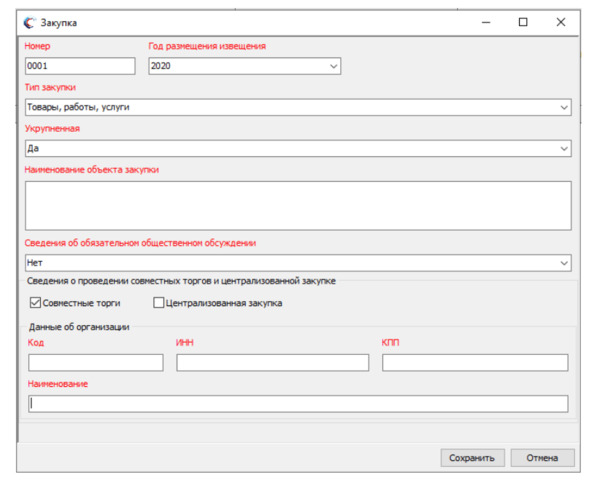Click into Наименование объекта закупки text area
Image resolution: width=591 pixels, height=480 pixels.
pyautogui.click(x=298, y=206)
